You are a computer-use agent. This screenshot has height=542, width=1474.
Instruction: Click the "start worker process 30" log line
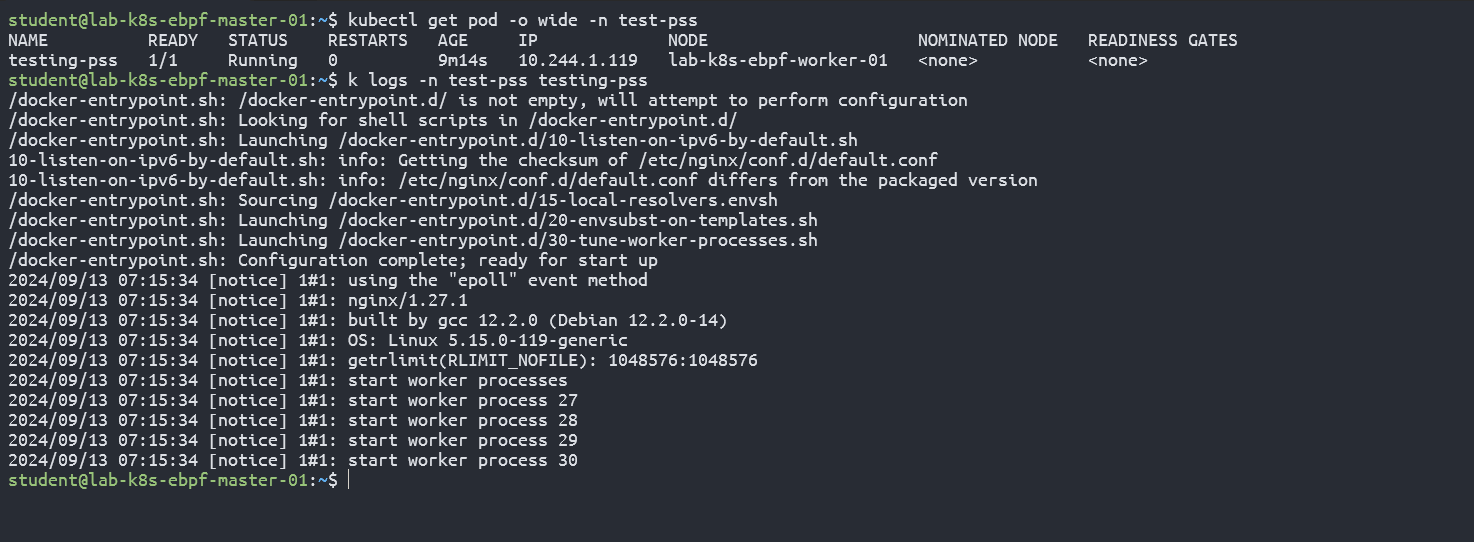pos(462,461)
